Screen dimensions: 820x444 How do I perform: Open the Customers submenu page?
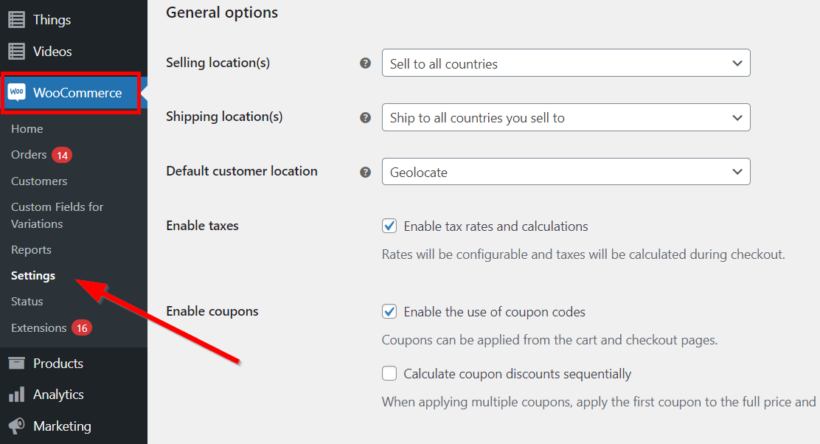[x=39, y=181]
